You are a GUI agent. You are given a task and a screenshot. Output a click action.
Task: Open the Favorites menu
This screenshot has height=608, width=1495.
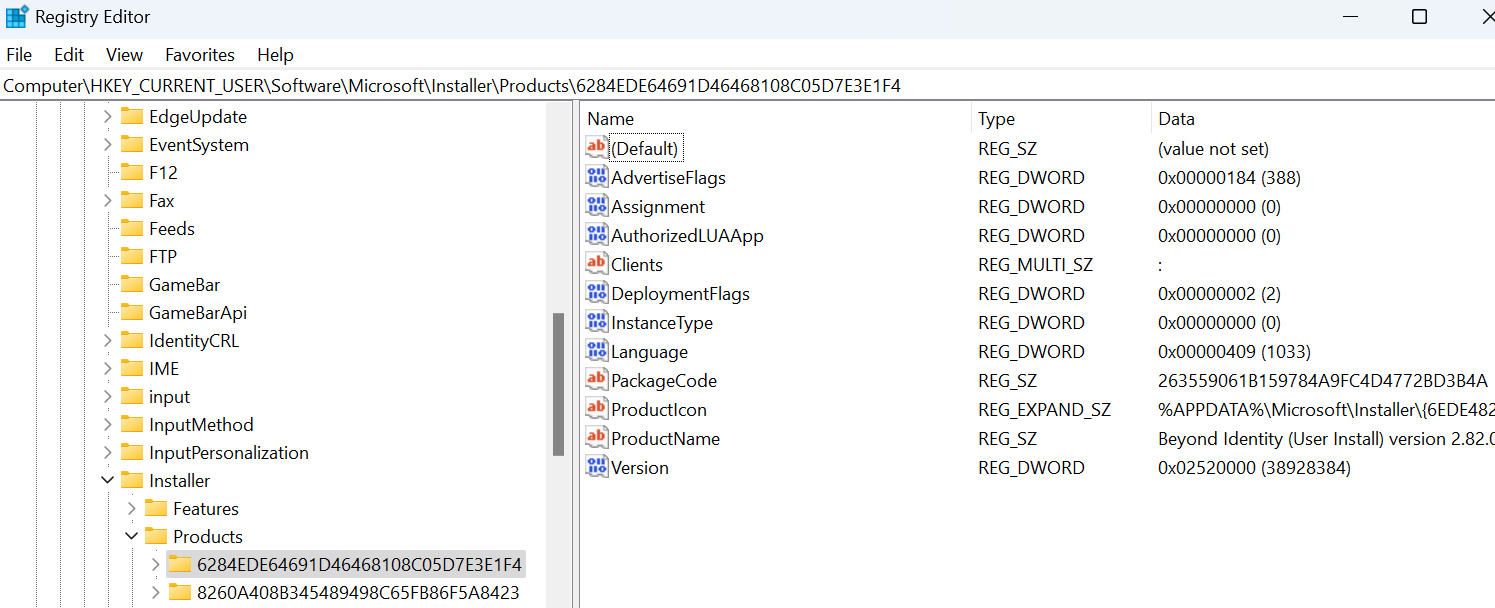coord(200,55)
